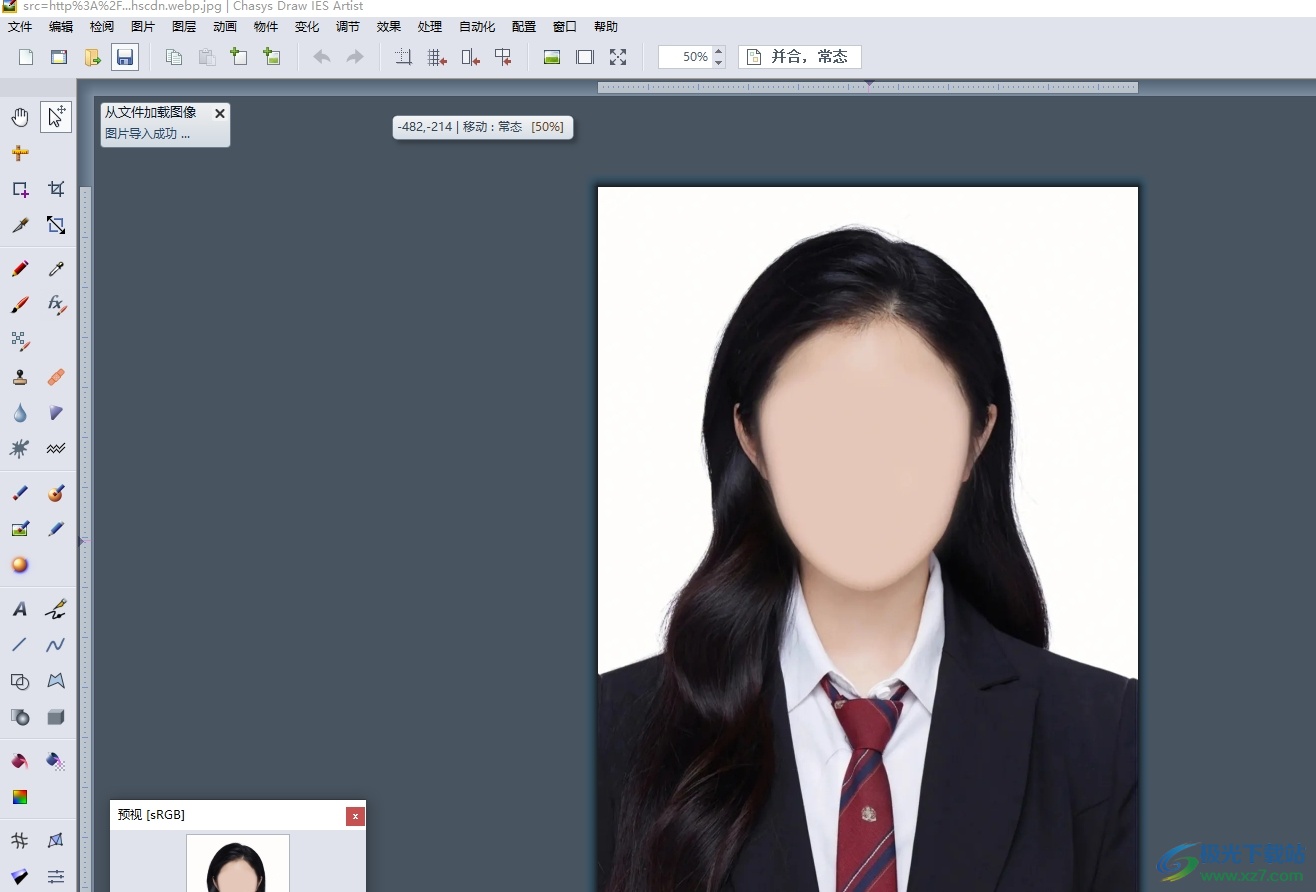Toggle fullscreen view in the toolbar
This screenshot has height=892, width=1316.
[618, 57]
